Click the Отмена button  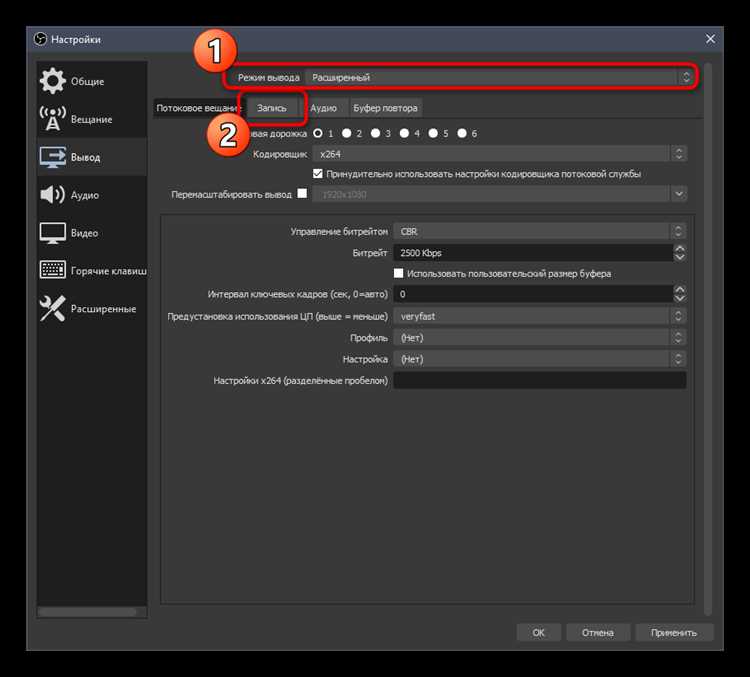coord(598,633)
